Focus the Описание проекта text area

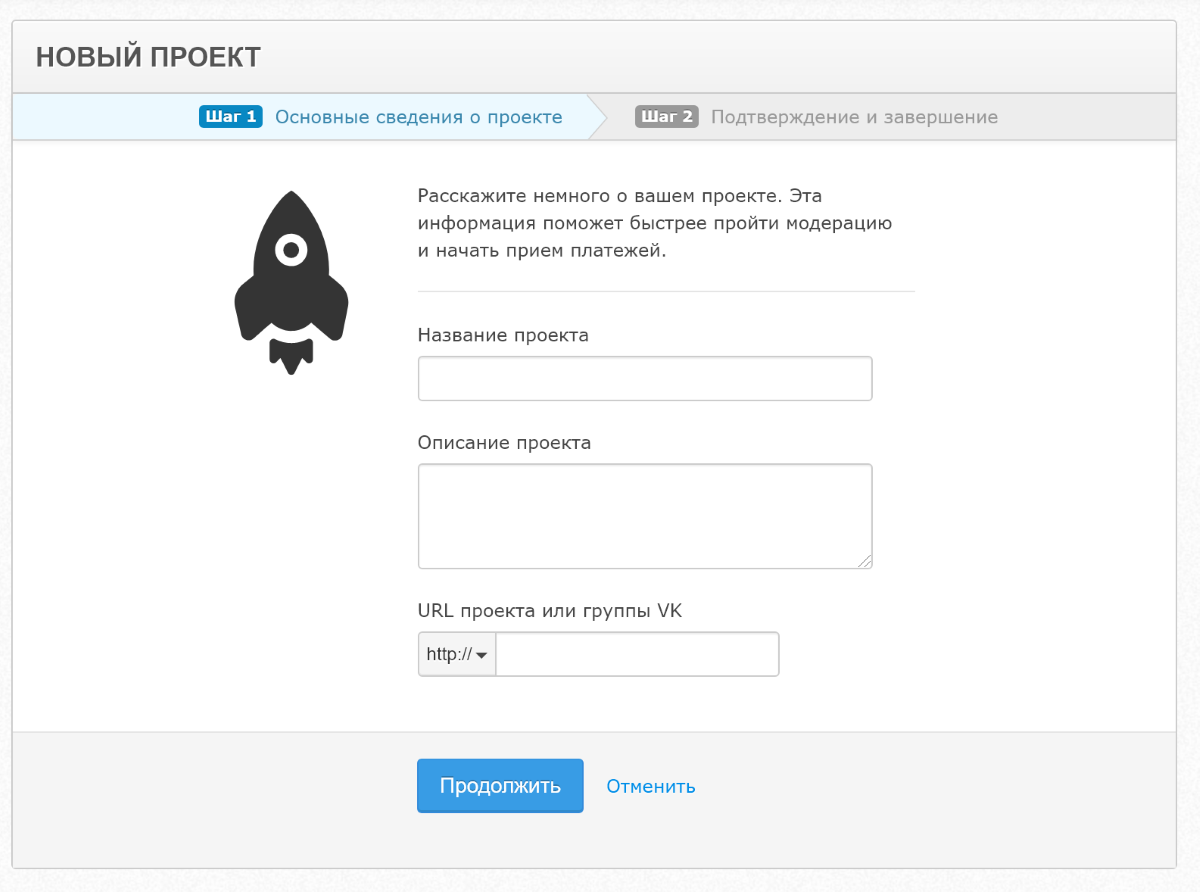pyautogui.click(x=645, y=516)
